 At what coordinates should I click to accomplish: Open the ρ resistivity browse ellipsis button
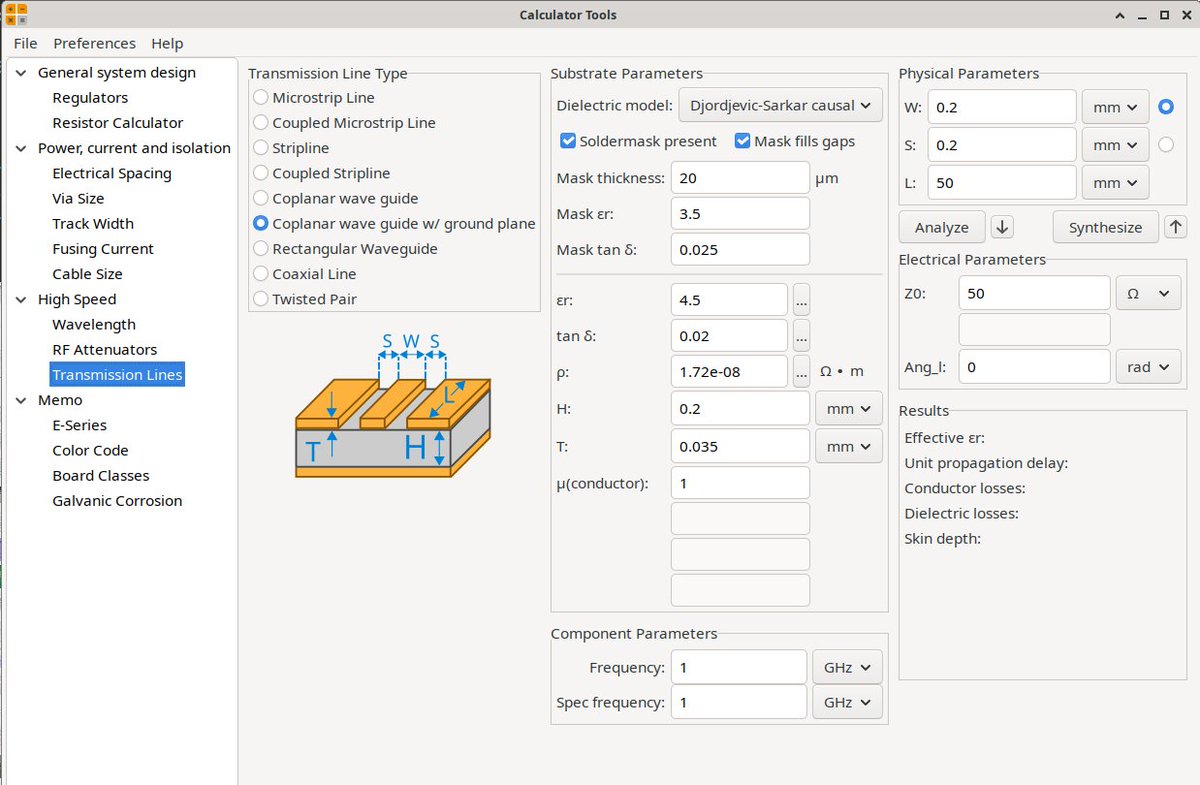point(801,371)
